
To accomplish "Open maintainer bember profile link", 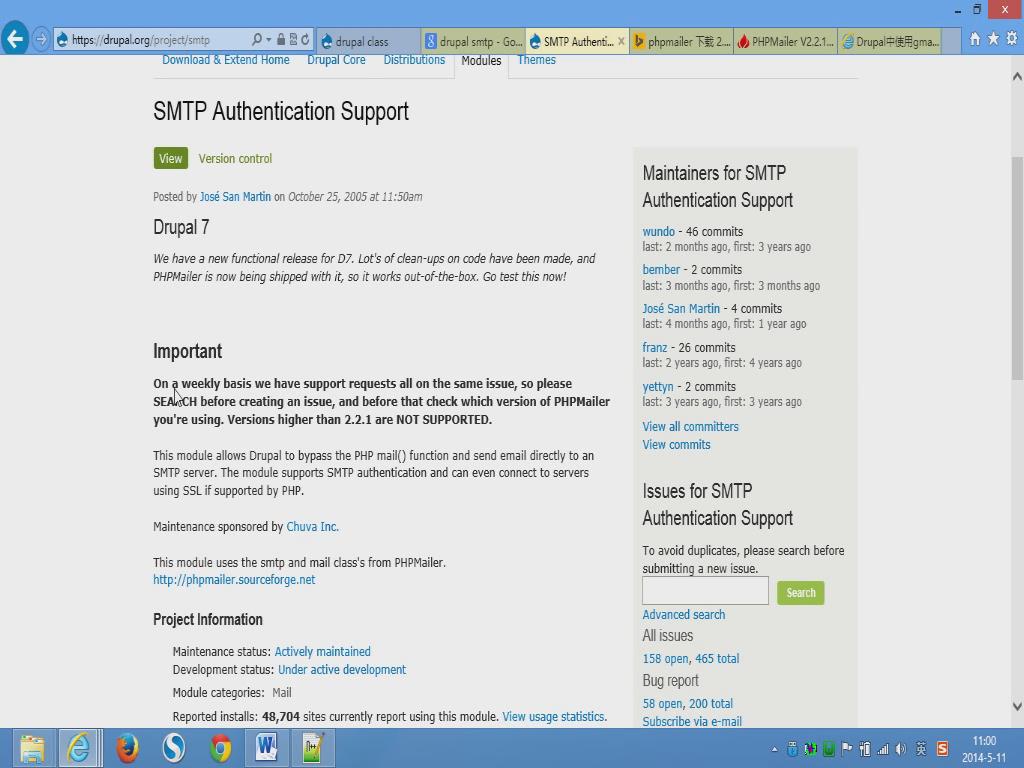I will click(661, 270).
